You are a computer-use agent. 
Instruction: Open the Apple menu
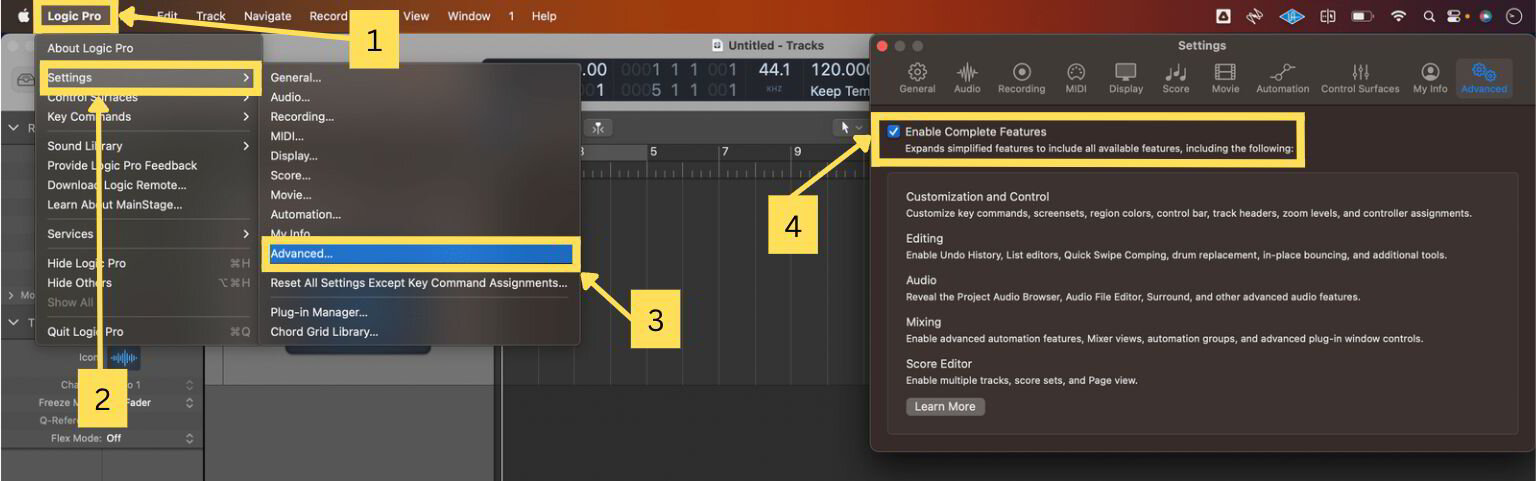(24, 16)
